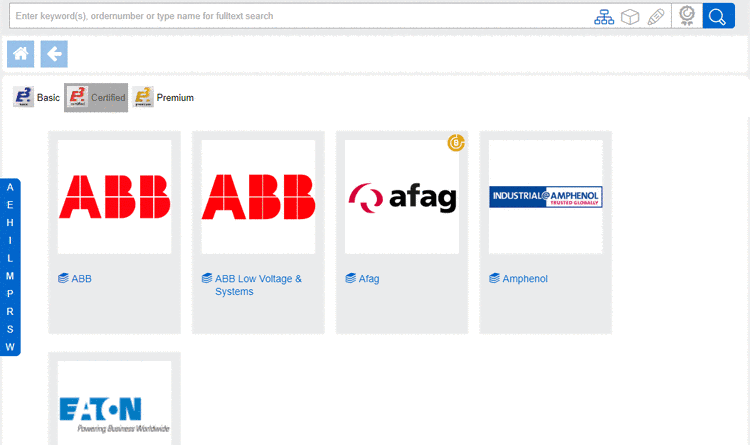Viewport: 750px width, 445px height.
Task: Click the 3D cube search icon
Action: [x=630, y=17]
